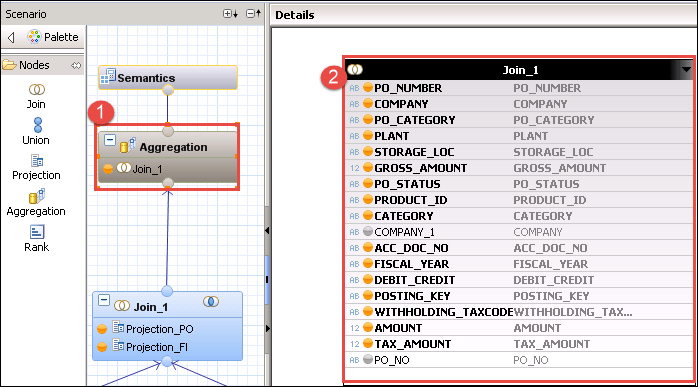Choose the Projection node in the palette

click(37, 167)
